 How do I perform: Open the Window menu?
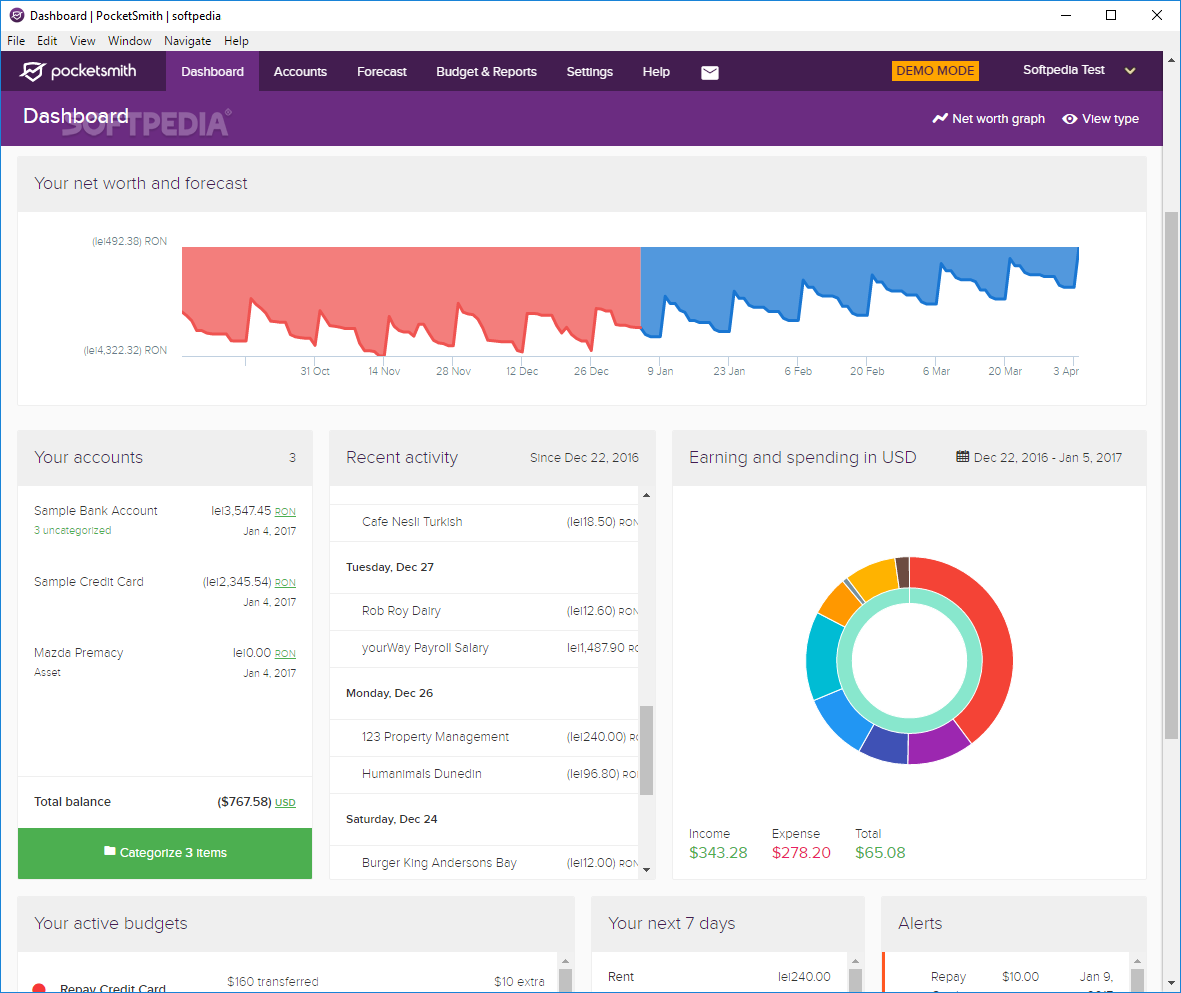(130, 41)
